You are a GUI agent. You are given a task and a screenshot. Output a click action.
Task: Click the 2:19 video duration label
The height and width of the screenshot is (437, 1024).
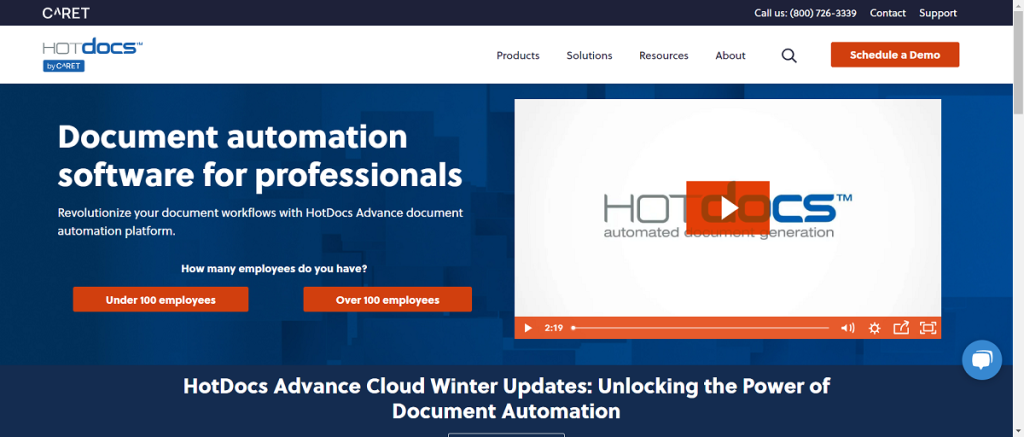click(553, 328)
